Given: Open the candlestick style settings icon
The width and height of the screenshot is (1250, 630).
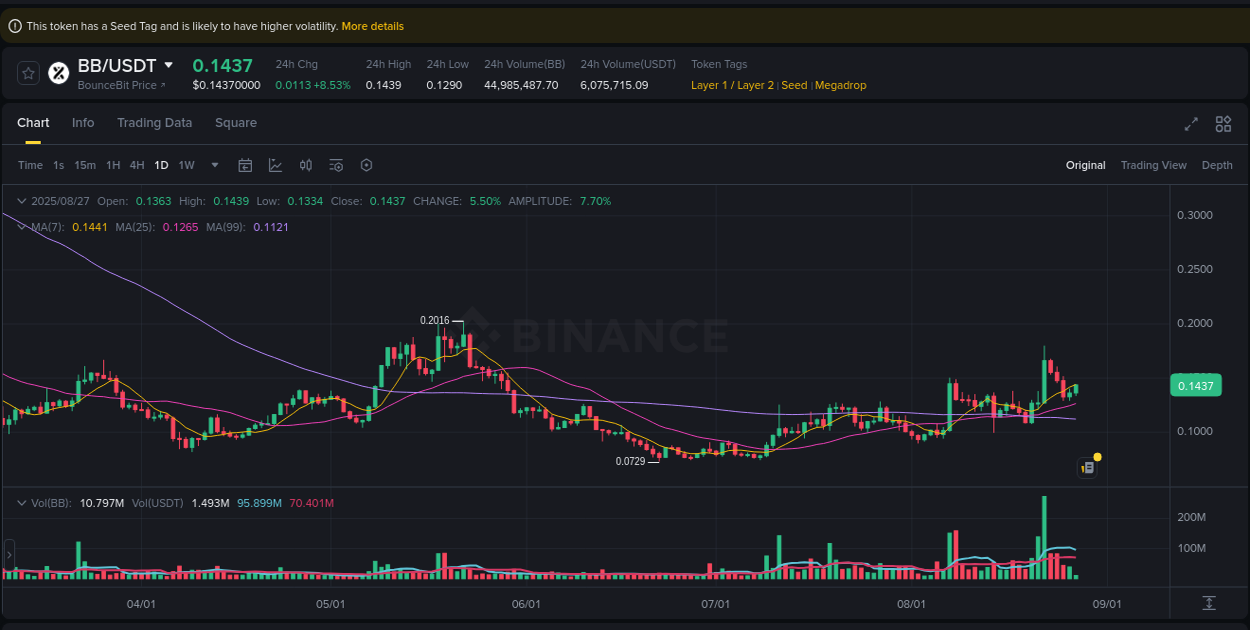Looking at the screenshot, I should 306,165.
